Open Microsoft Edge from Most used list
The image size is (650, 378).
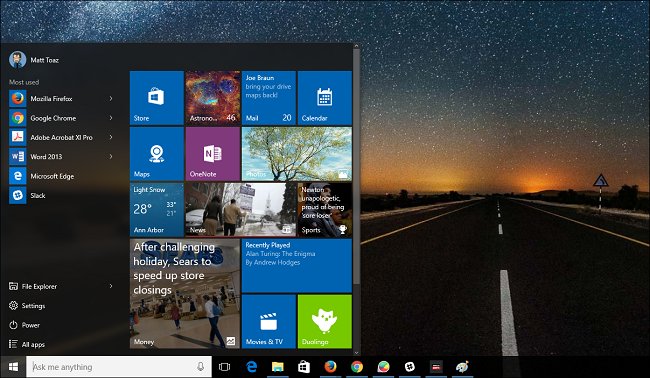(61, 176)
